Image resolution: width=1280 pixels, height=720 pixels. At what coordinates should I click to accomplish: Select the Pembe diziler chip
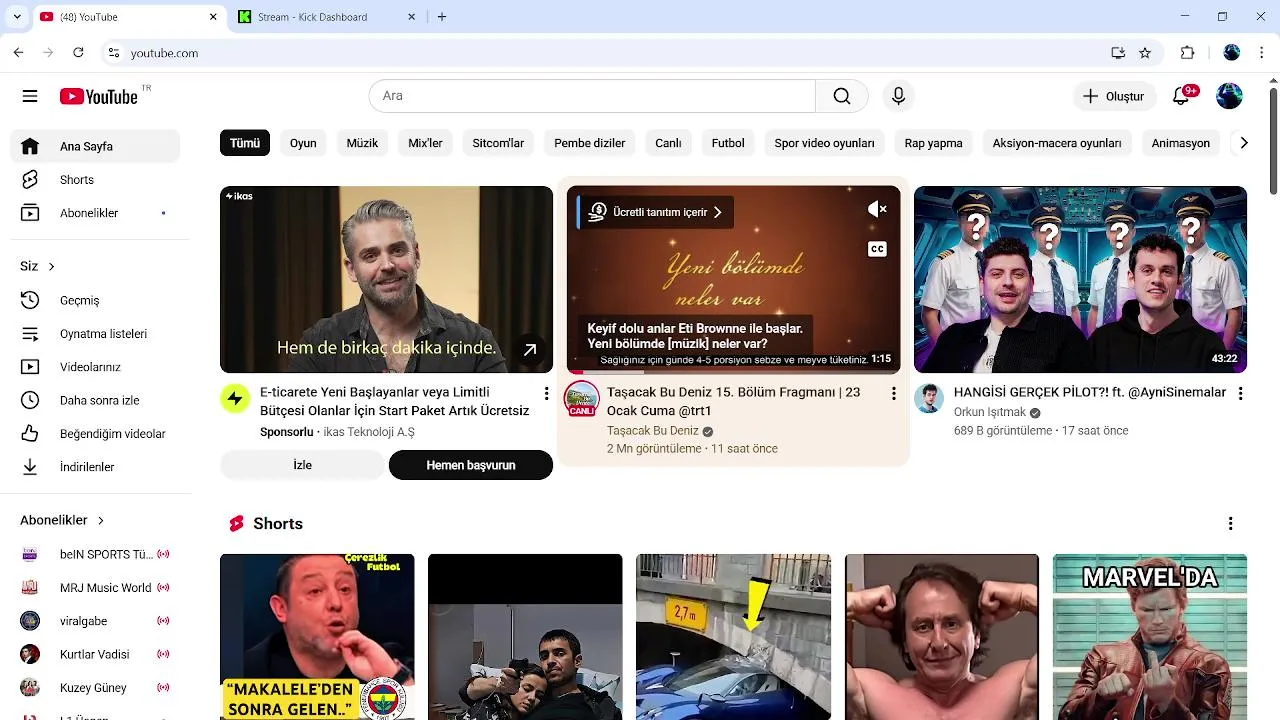tap(590, 143)
